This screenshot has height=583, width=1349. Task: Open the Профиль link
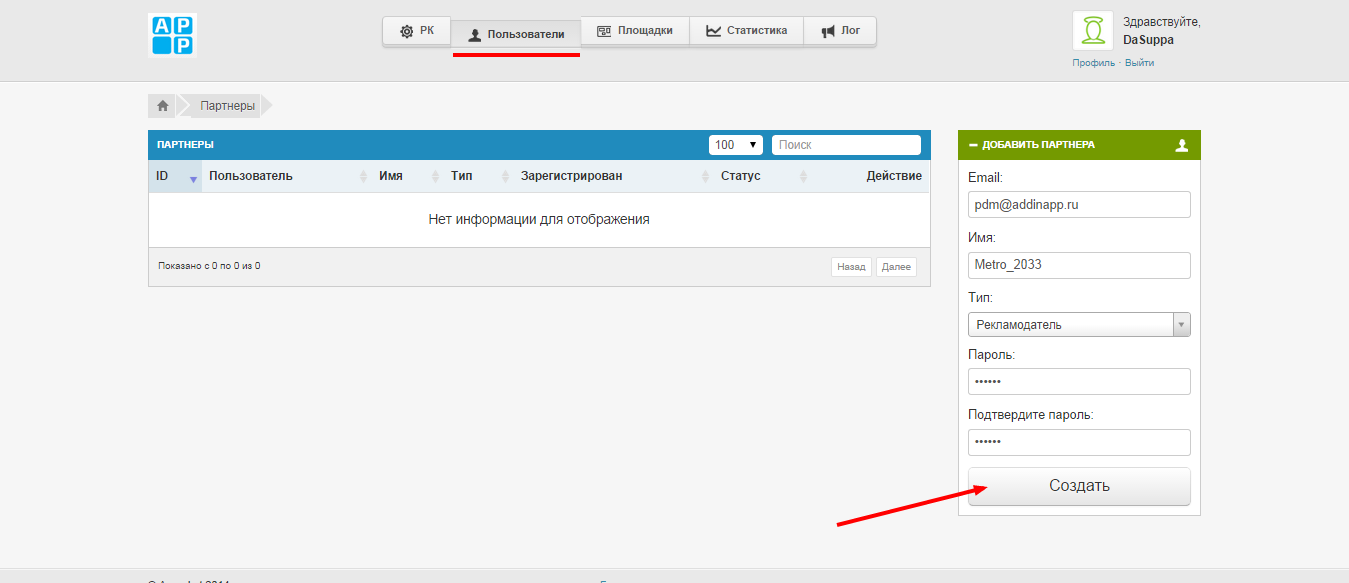(x=1093, y=63)
